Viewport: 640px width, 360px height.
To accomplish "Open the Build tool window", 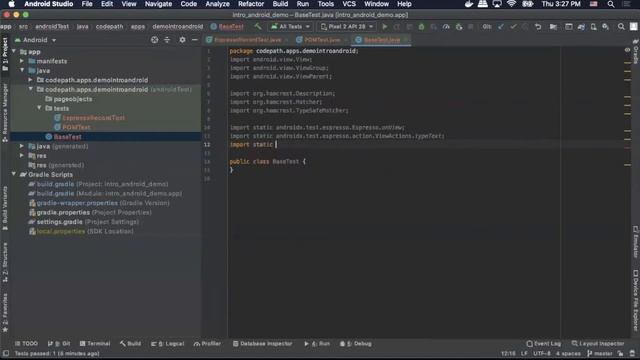I will 131,344.
